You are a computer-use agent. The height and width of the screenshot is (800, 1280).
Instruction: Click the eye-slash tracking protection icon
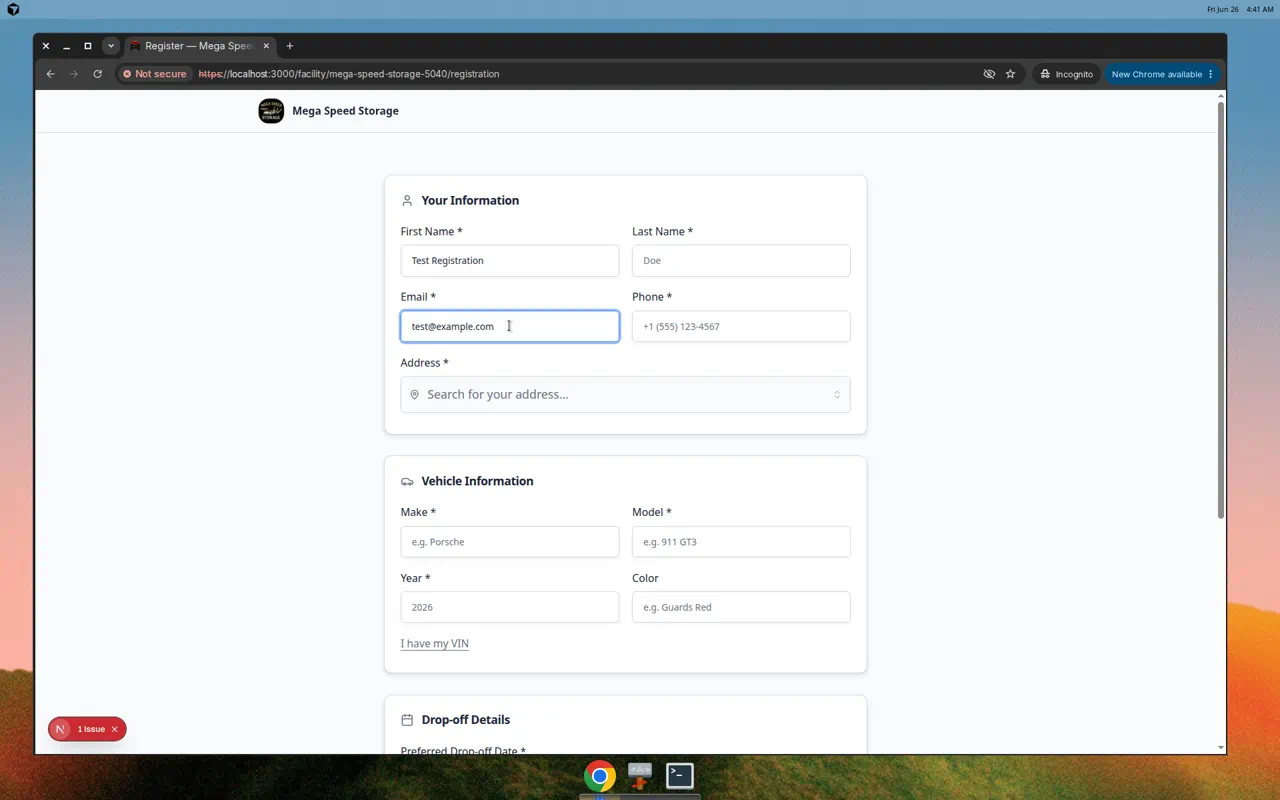(989, 74)
